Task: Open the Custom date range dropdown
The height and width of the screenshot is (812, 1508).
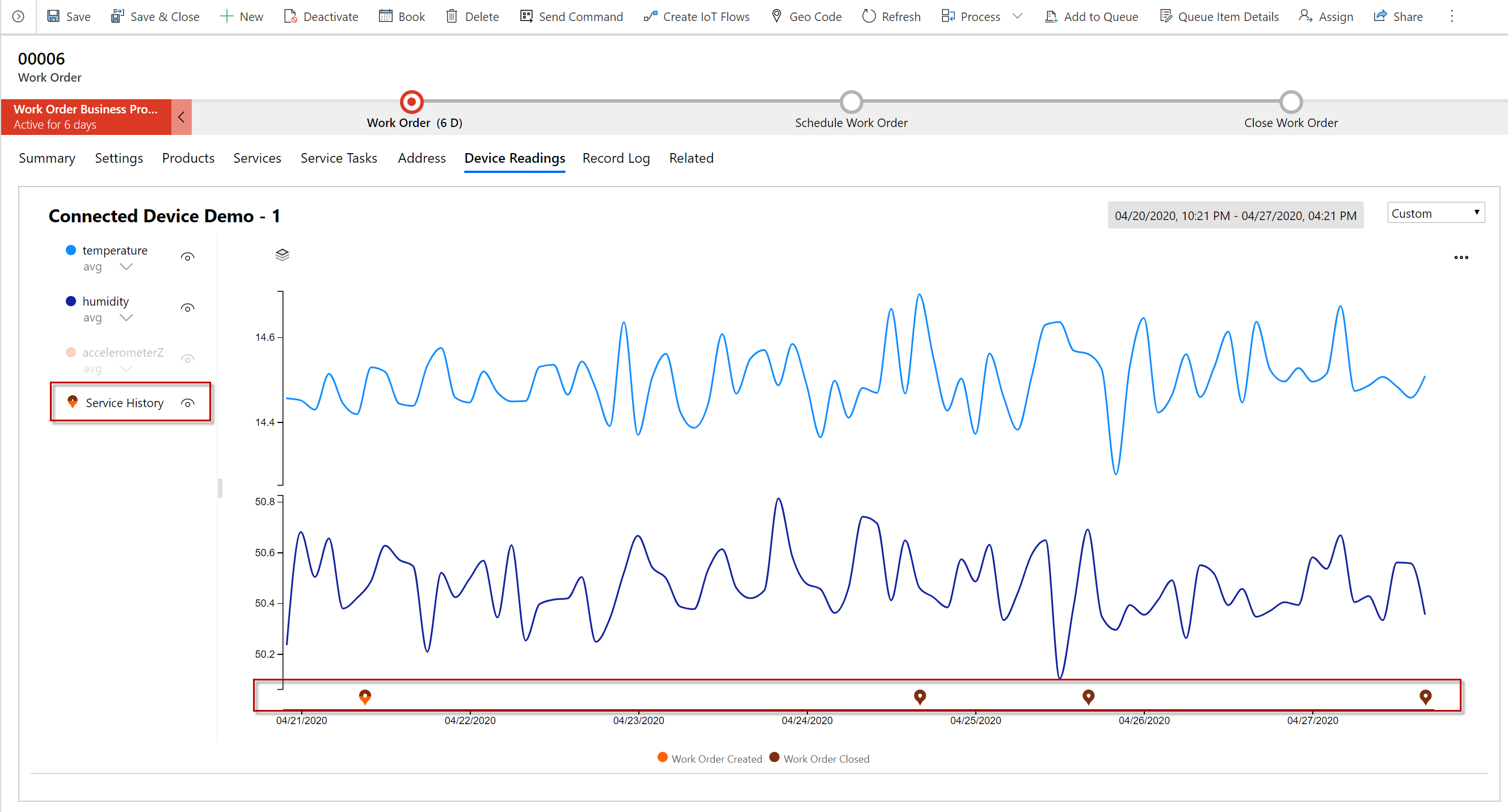Action: (x=1434, y=214)
